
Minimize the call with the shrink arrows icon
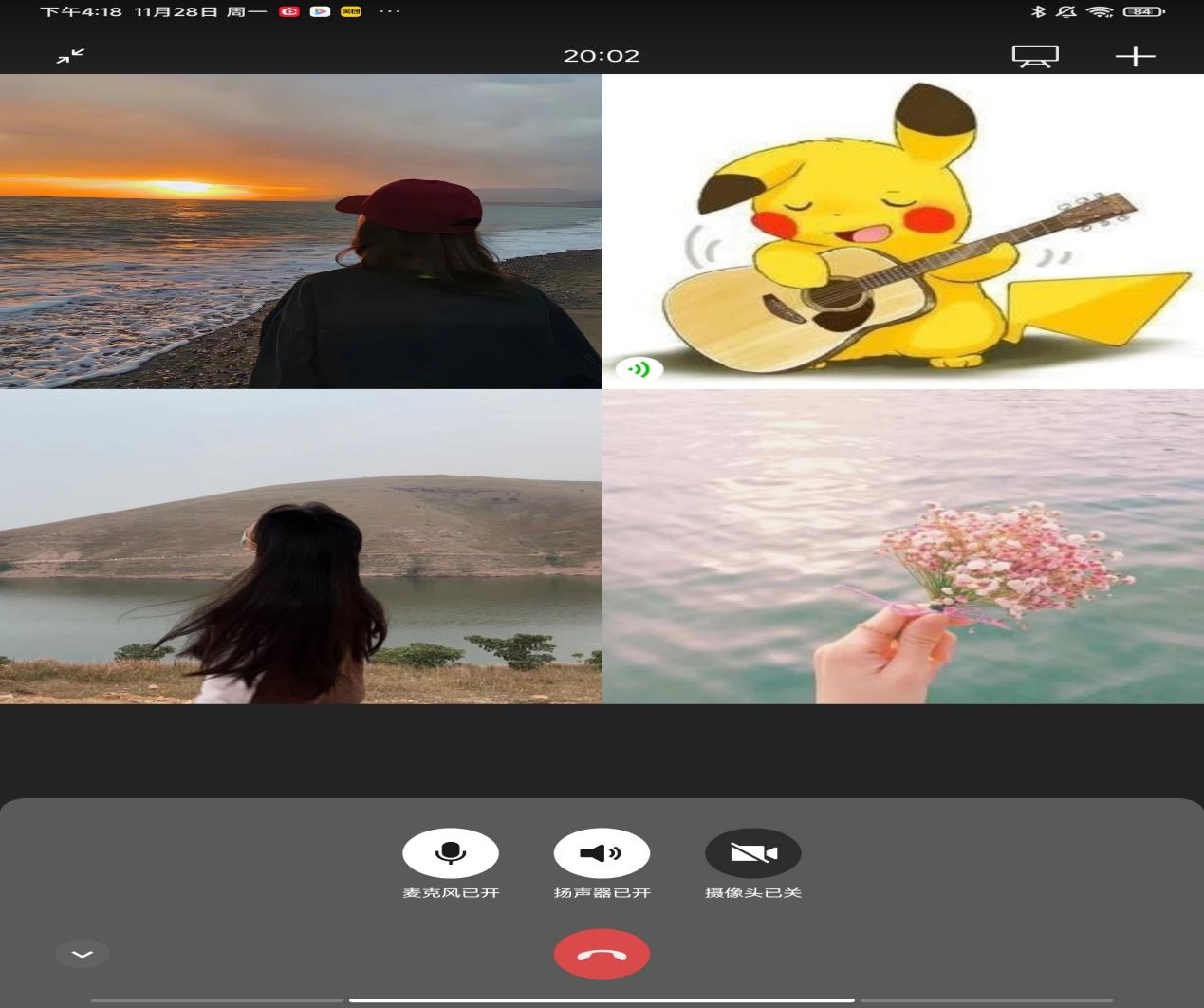pos(70,56)
